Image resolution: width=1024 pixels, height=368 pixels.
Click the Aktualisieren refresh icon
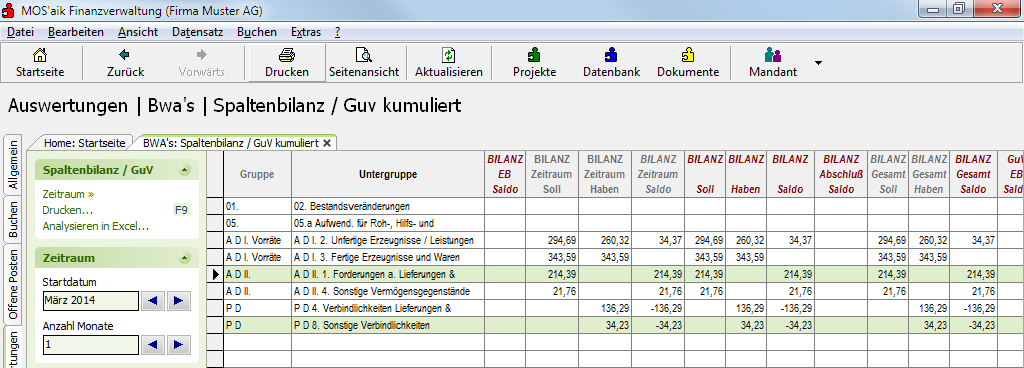(449, 55)
